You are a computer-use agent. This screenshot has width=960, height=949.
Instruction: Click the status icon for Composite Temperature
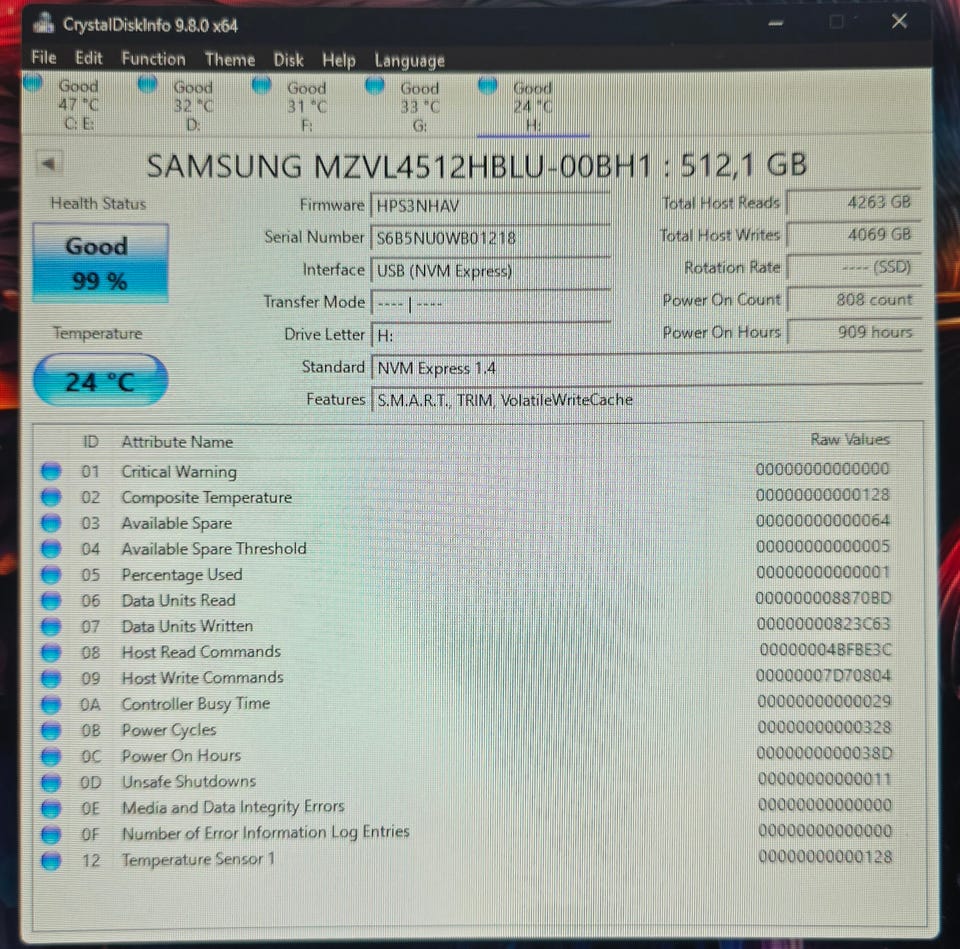point(51,497)
